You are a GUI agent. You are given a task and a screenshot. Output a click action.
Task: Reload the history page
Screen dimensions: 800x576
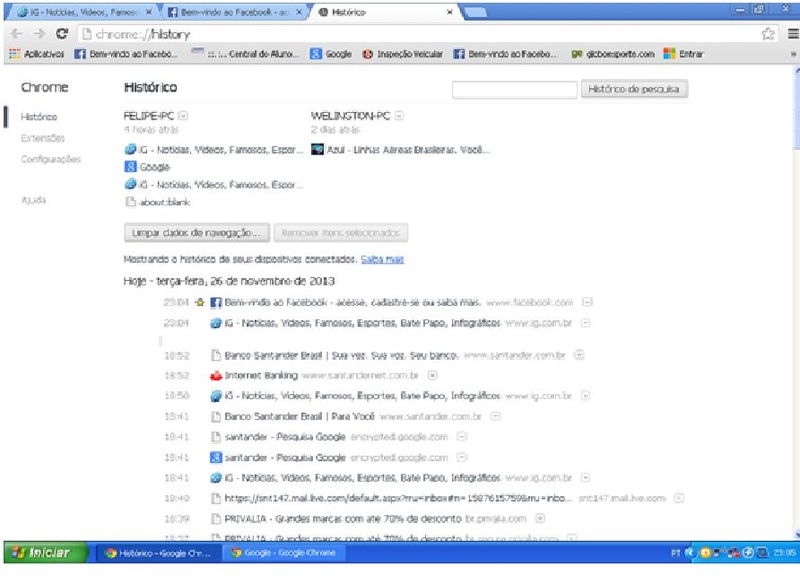click(x=62, y=34)
